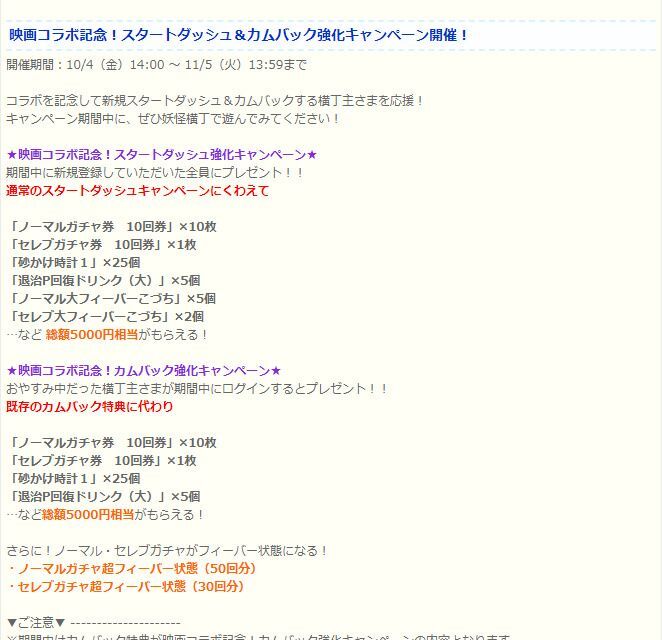Viewport: 662px width, 640px height.
Task: Click red text 既存のカムバック特典に代わり
Action: pos(90,406)
